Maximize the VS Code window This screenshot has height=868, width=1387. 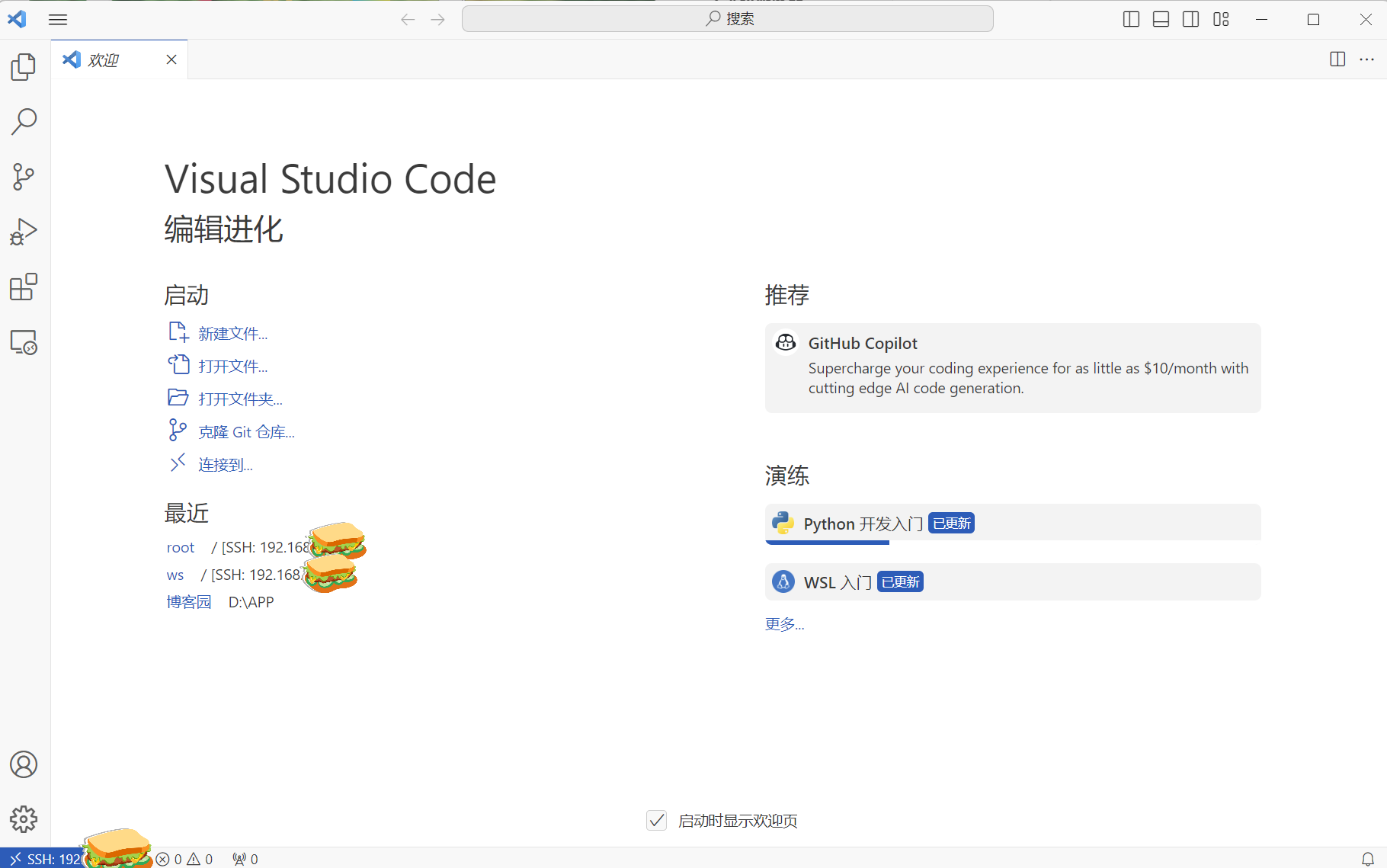point(1313,20)
